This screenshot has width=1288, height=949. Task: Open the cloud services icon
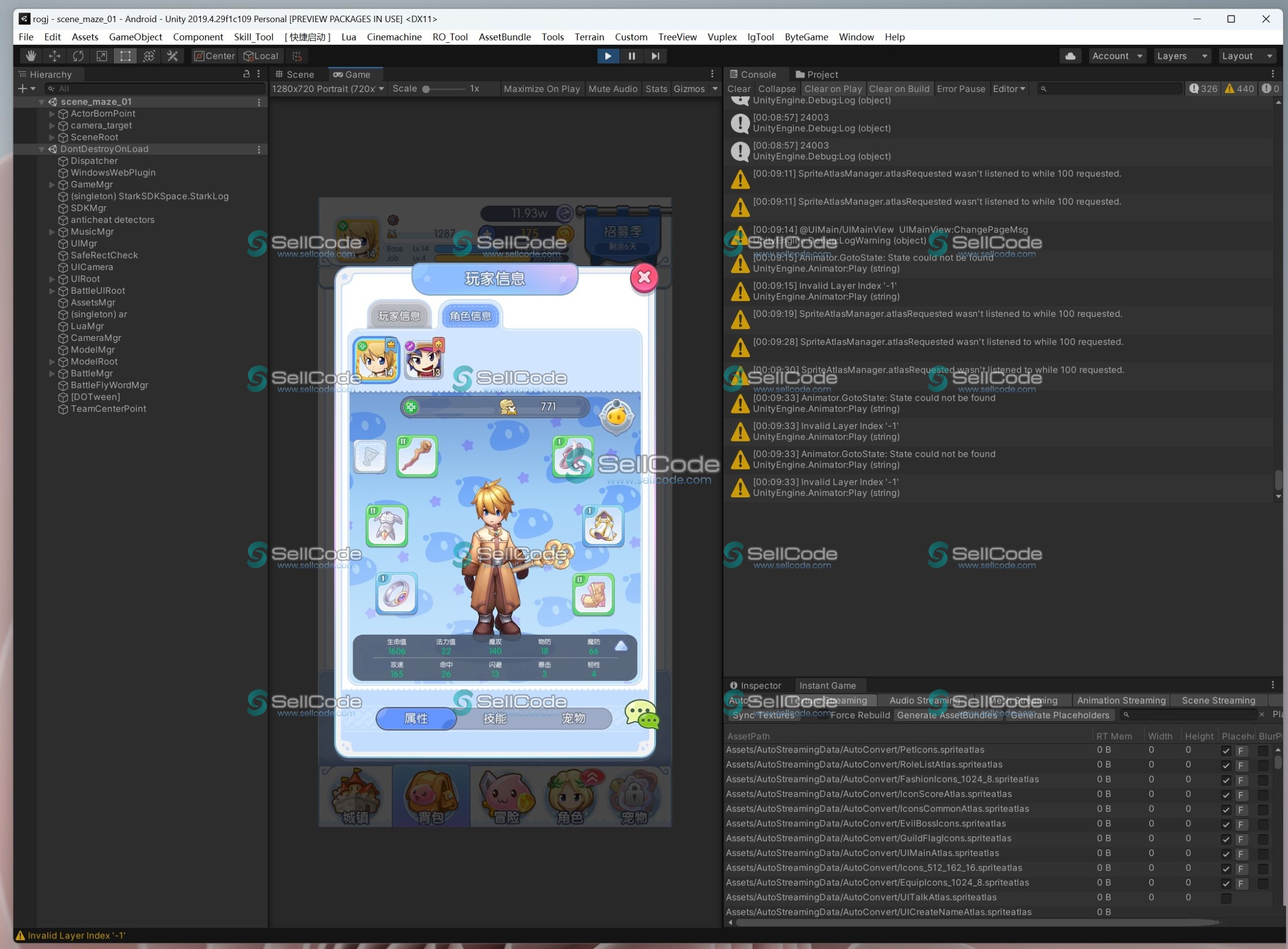[1070, 56]
